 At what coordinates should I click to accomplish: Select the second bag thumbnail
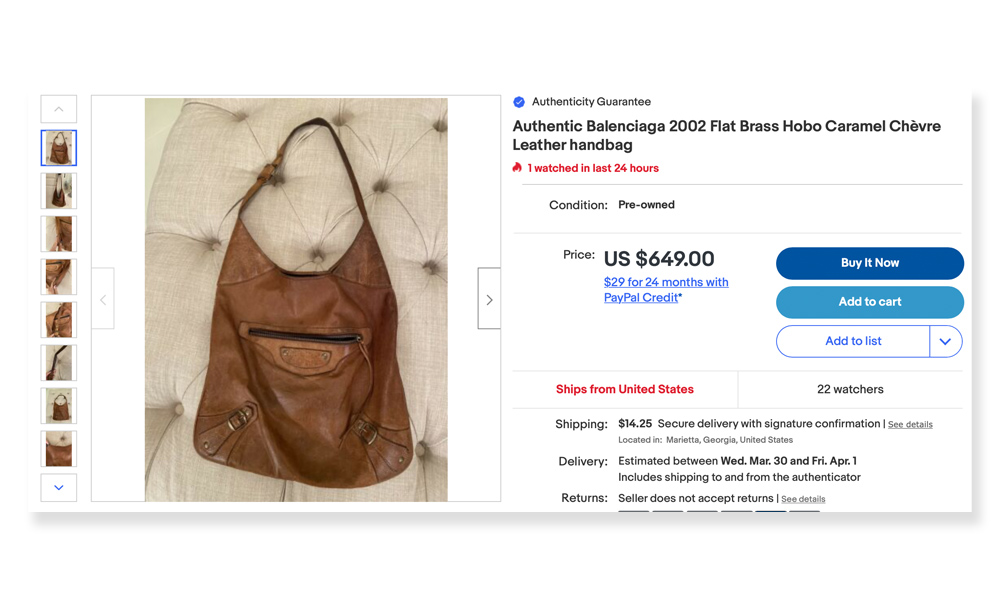(58, 190)
